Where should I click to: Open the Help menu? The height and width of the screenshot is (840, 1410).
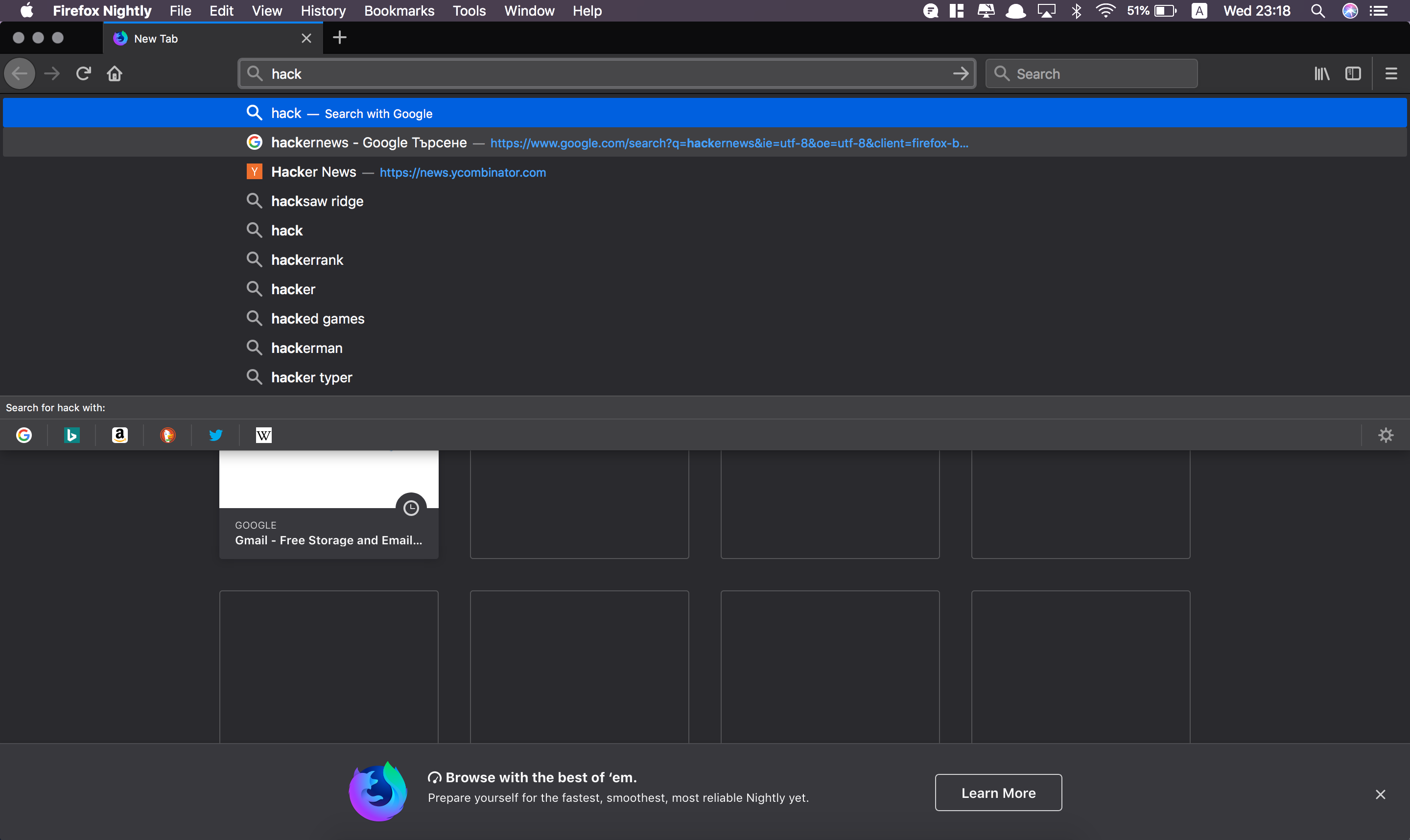(587, 11)
